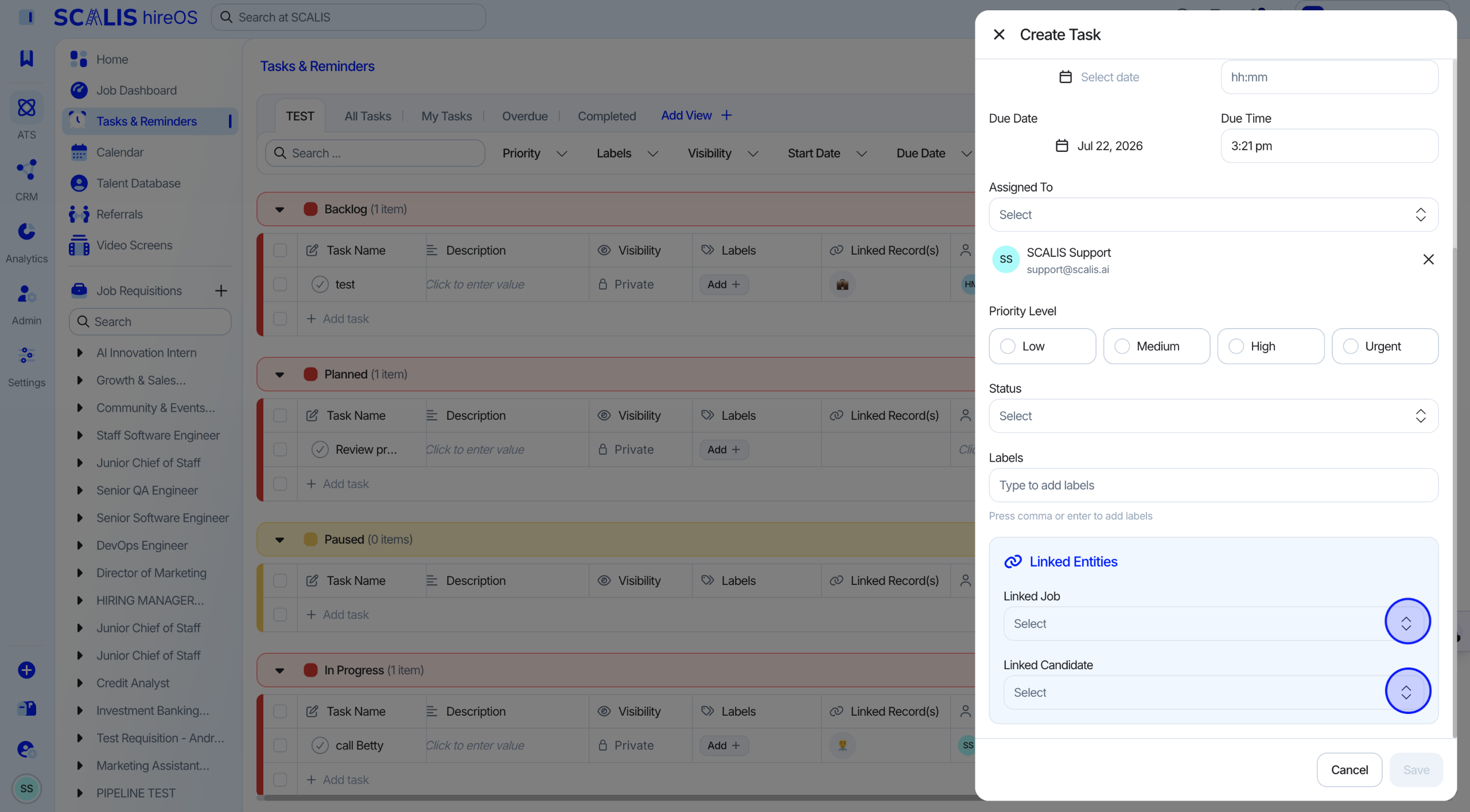1470x812 pixels.
Task: Open Tasks & Reminders in sidebar
Action: pos(149,121)
